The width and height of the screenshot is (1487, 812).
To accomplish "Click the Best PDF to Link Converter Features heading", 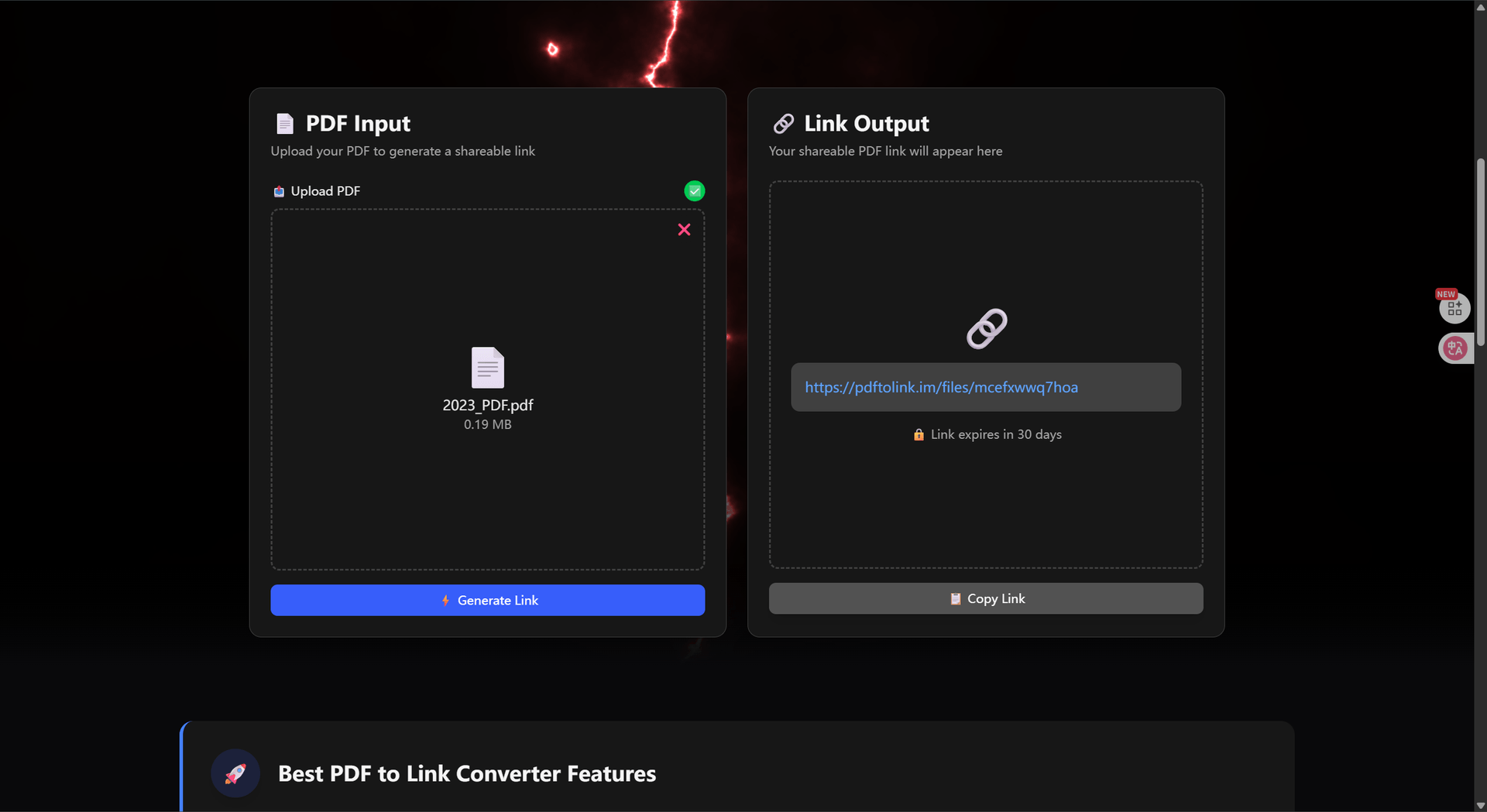I will (466, 774).
